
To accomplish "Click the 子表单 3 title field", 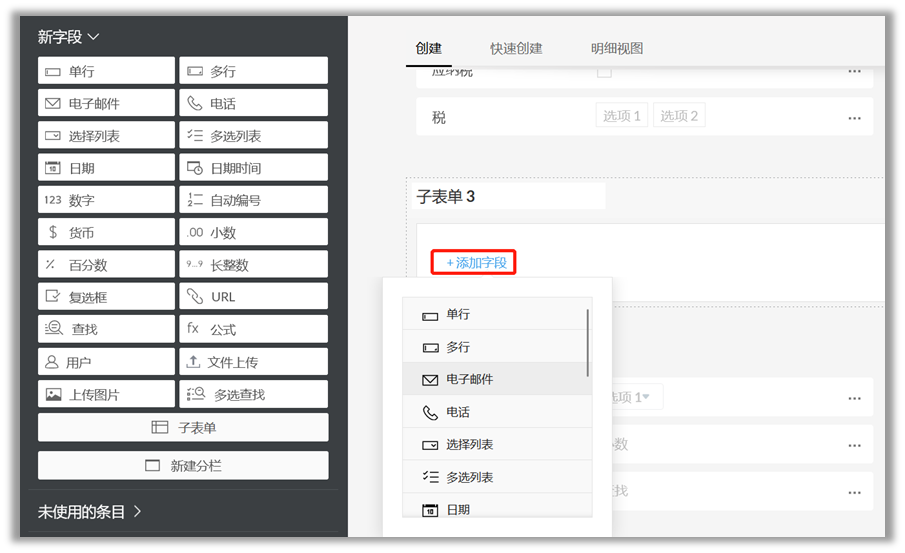I will tap(509, 196).
